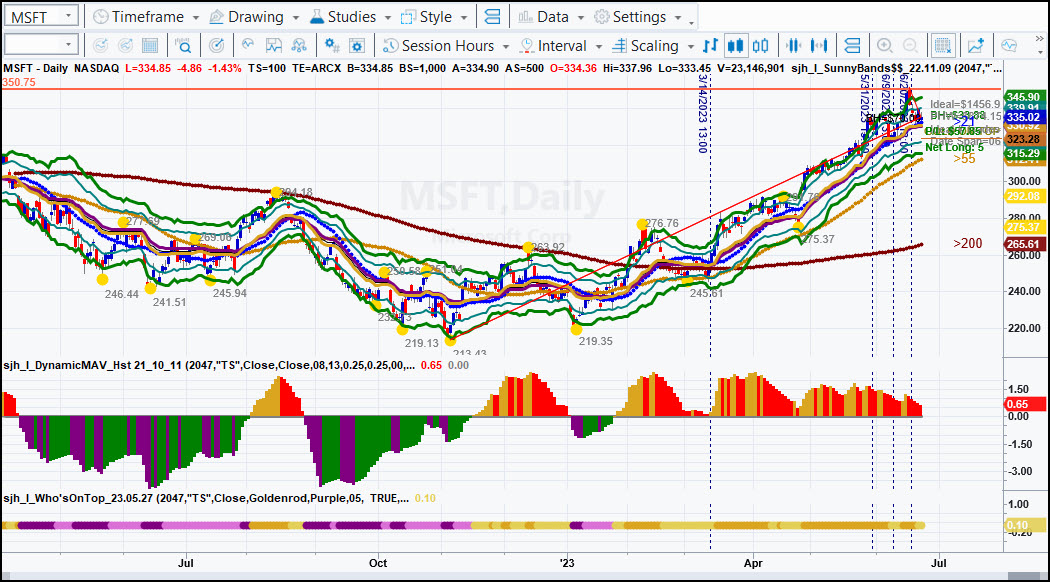The height and width of the screenshot is (582, 1050).
Task: Switch to OHLC bar chart style
Action: (x=710, y=46)
